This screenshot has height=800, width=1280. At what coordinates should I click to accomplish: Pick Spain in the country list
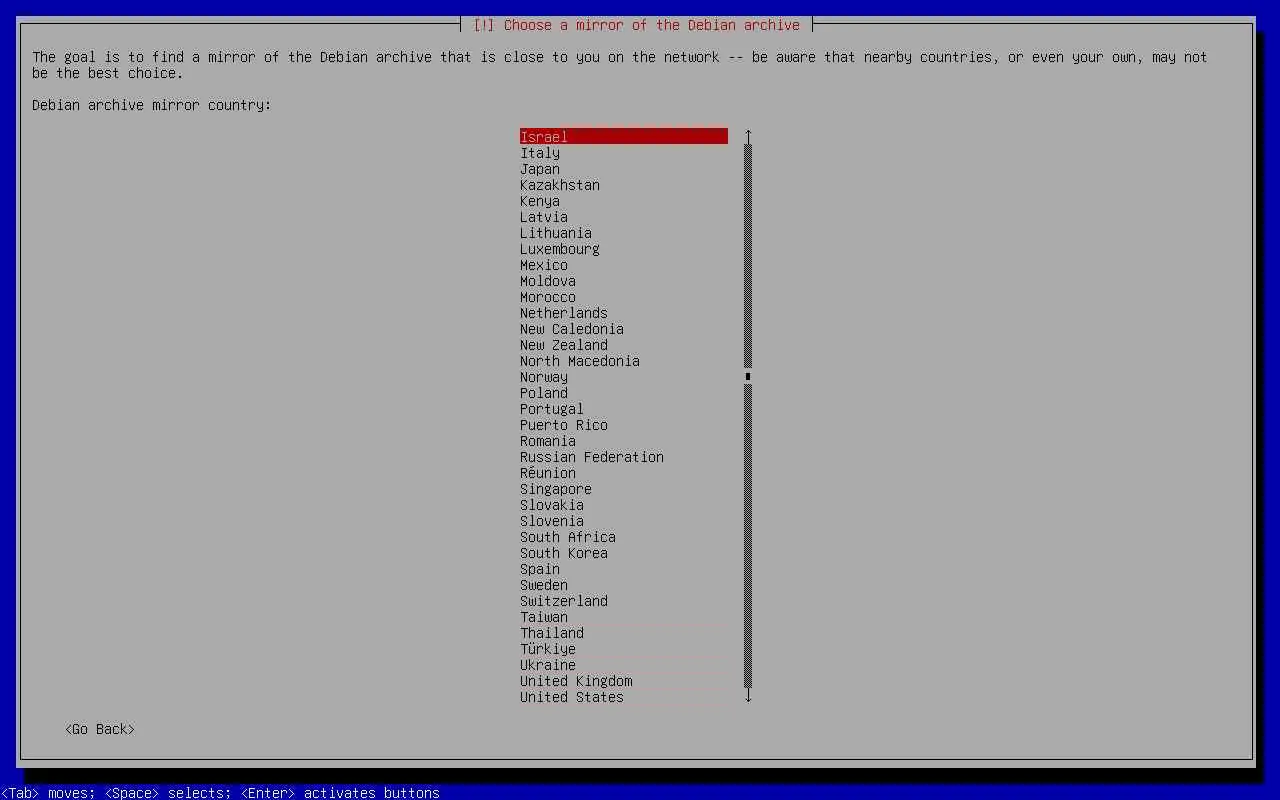pos(624,568)
